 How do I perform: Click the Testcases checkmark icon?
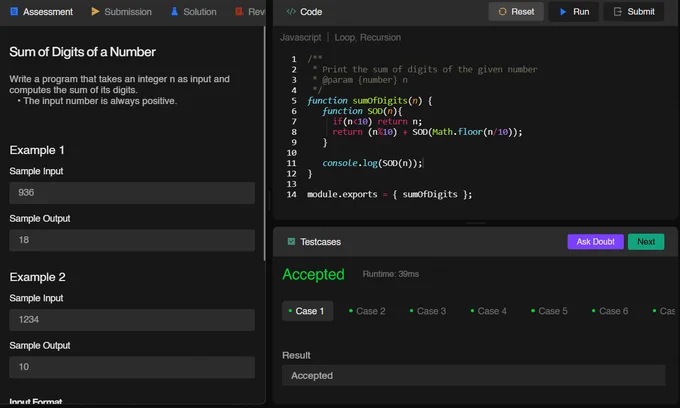pos(291,242)
